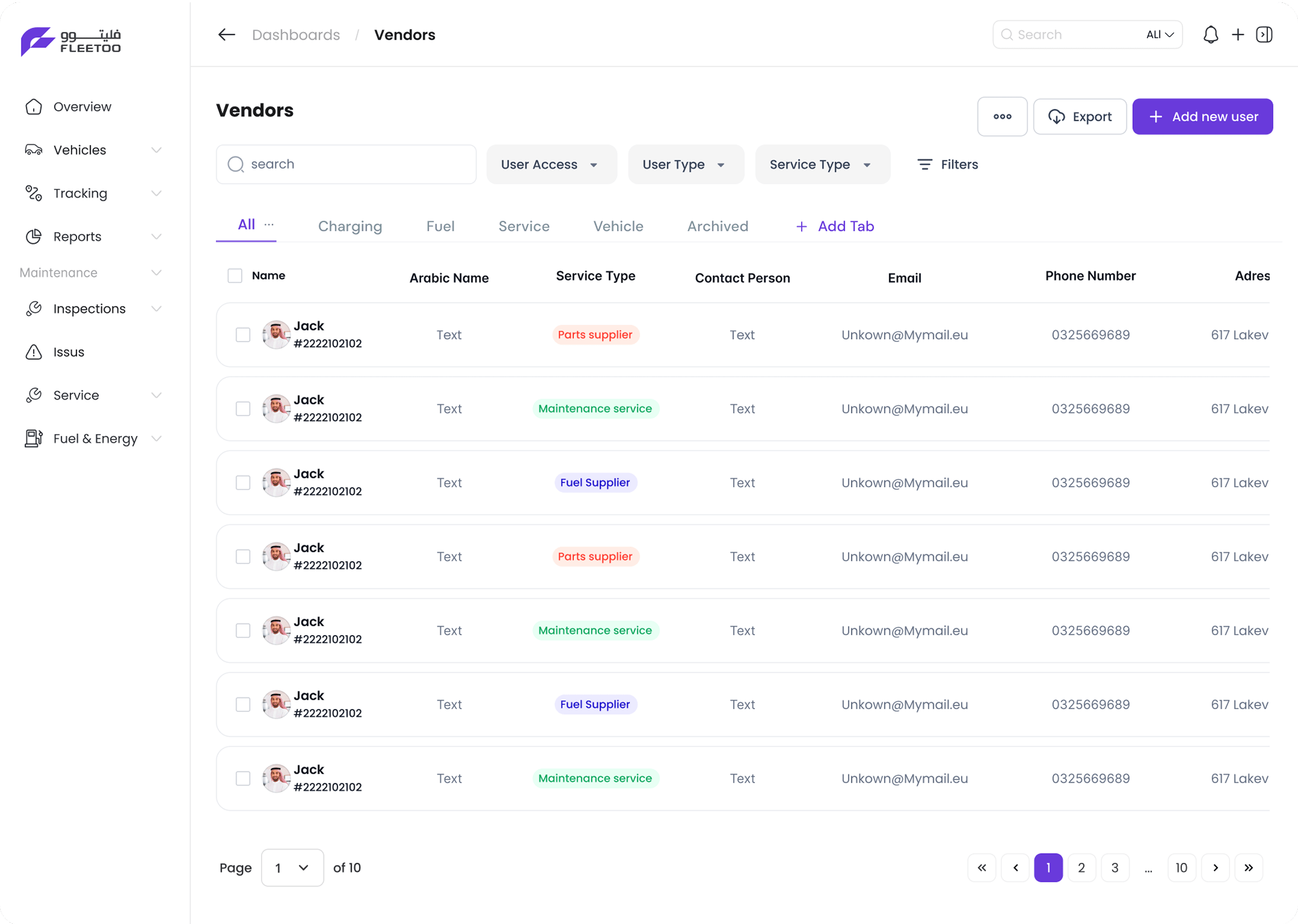Select the checkbox for the first Jack row
The width and height of the screenshot is (1298, 924).
[x=243, y=334]
